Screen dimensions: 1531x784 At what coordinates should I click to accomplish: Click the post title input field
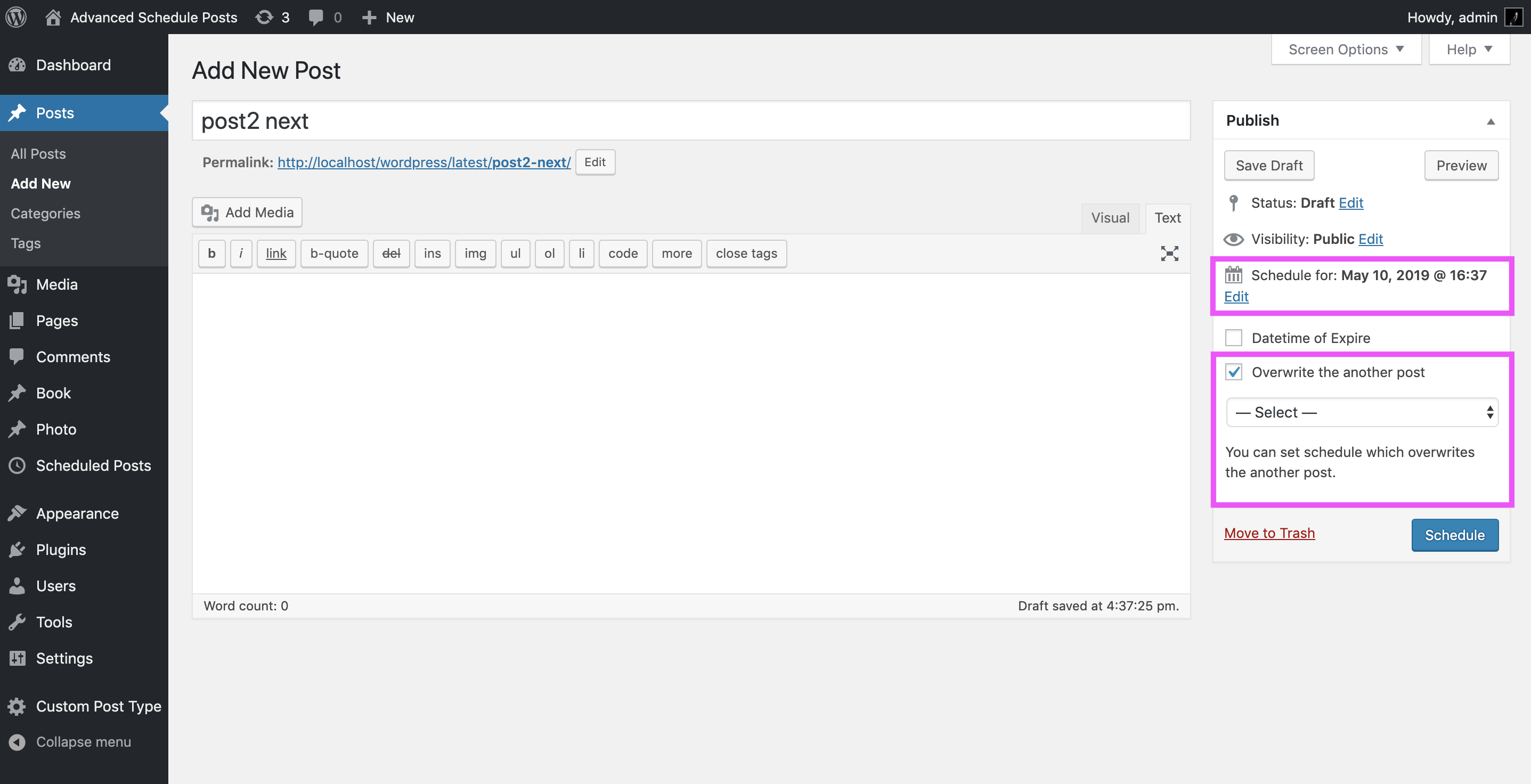pos(690,121)
